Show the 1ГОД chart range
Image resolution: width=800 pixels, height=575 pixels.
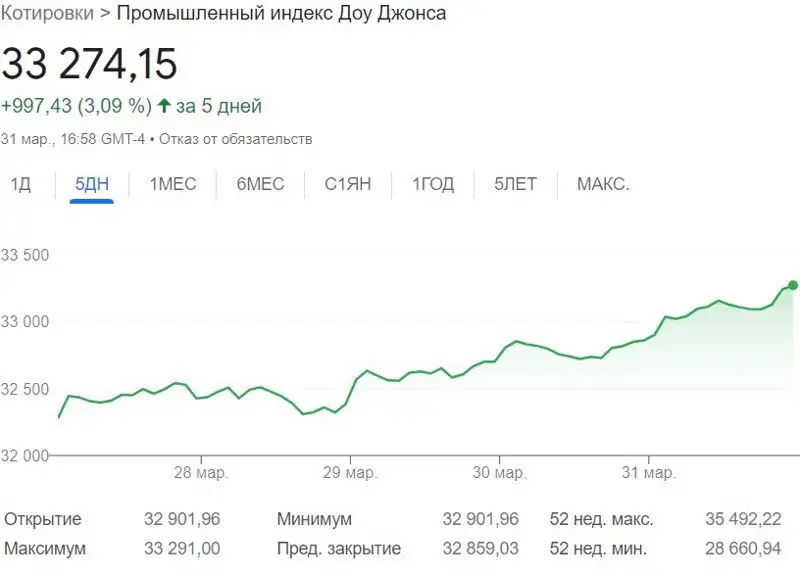point(433,184)
